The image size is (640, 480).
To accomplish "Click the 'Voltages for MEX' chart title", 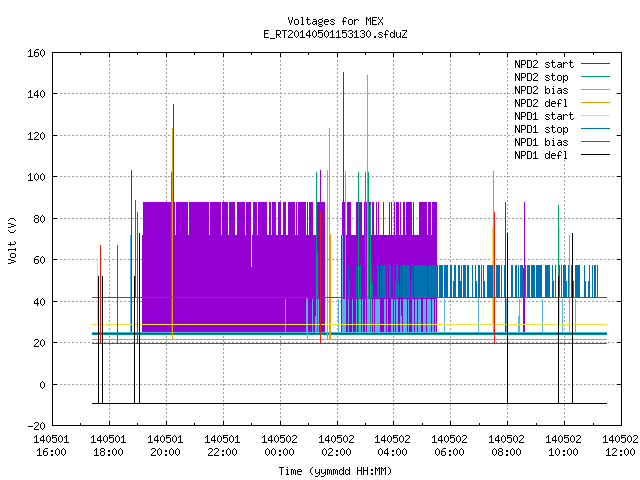I will coord(335,21).
